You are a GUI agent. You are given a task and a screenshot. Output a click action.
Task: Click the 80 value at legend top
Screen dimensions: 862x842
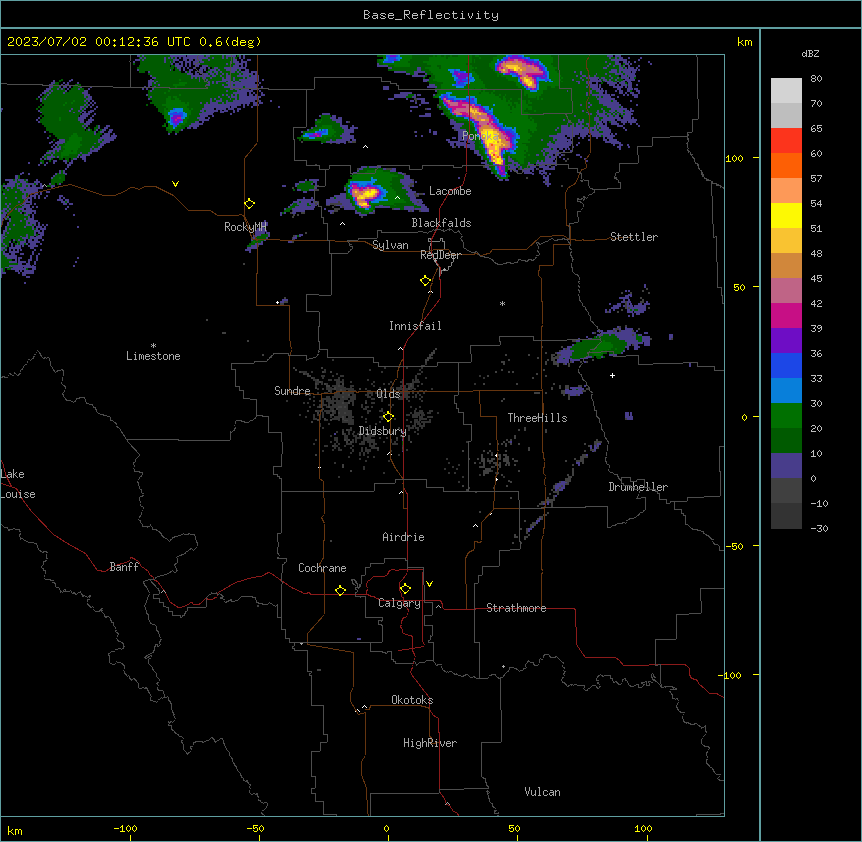coord(816,79)
